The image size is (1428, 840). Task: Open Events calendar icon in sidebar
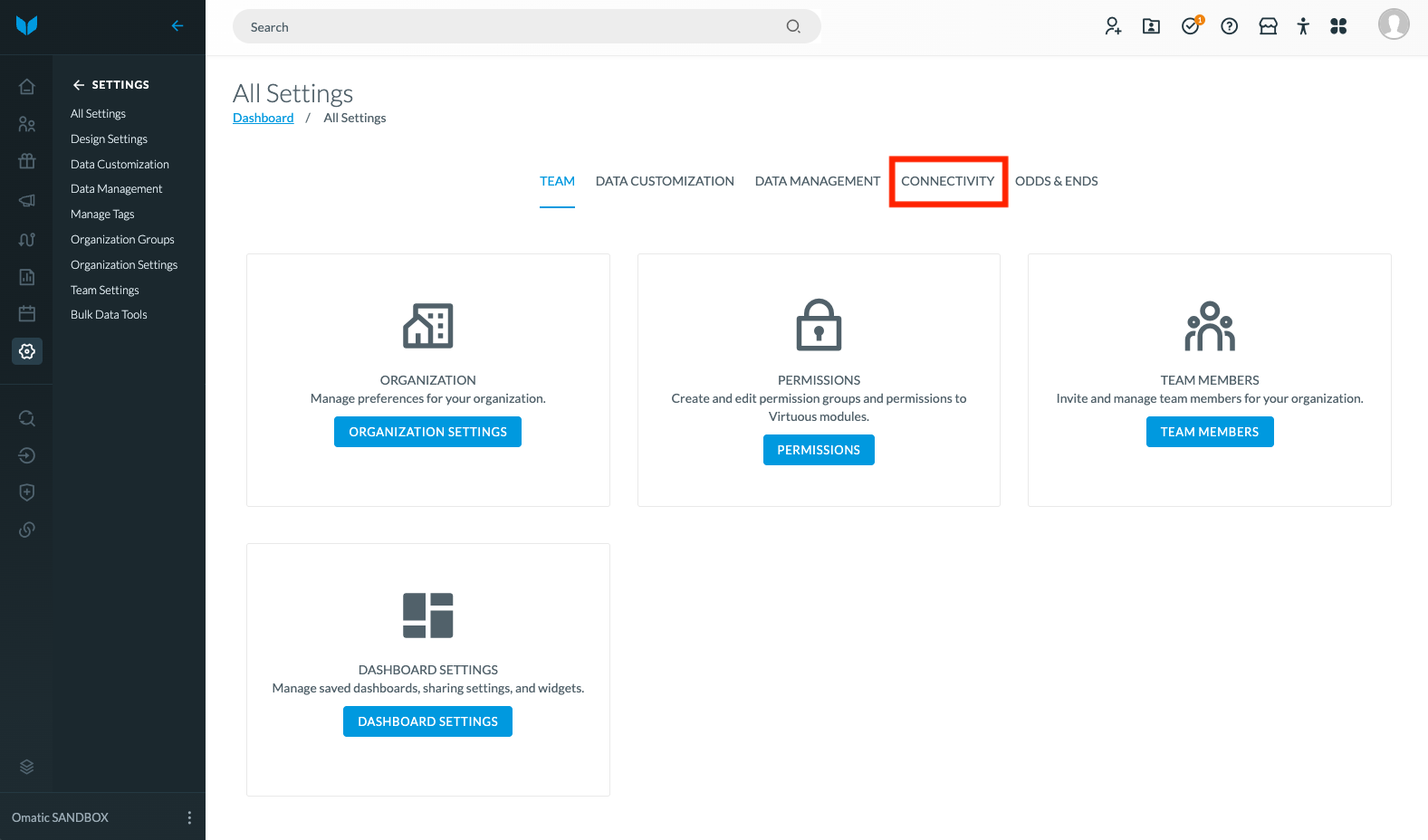pyautogui.click(x=27, y=314)
